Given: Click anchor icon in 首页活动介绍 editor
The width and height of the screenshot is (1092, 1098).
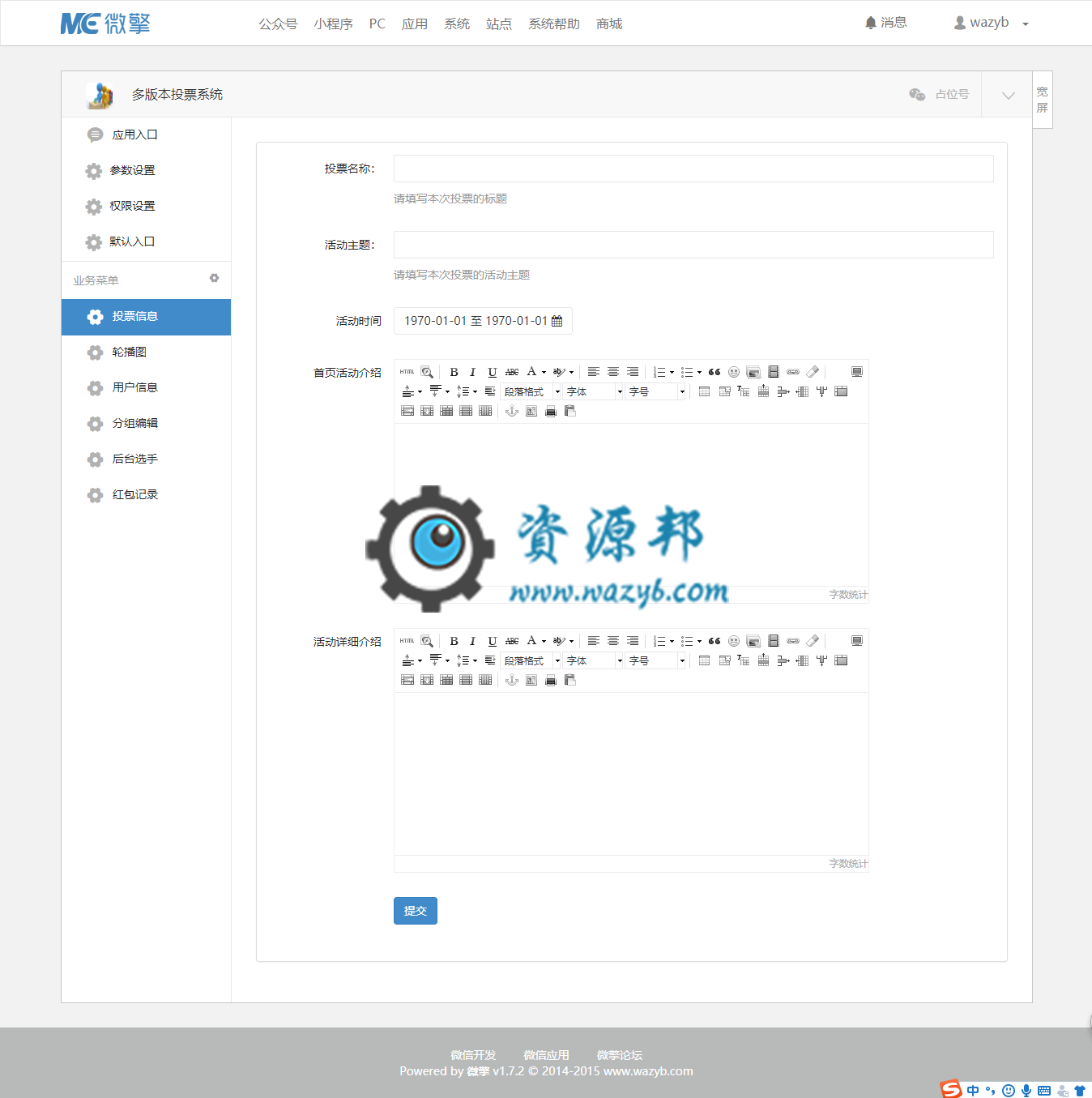Looking at the screenshot, I should coord(512,411).
